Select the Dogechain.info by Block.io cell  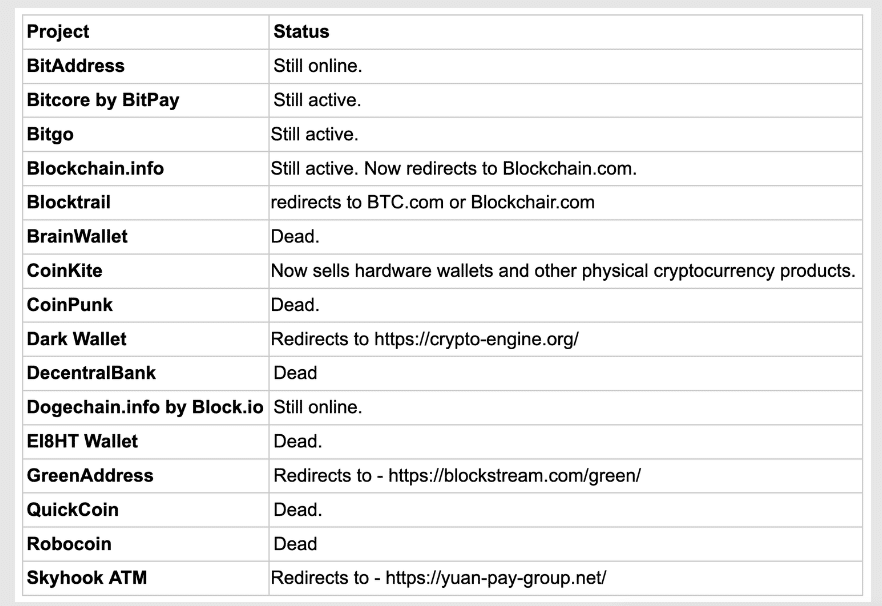tap(145, 407)
